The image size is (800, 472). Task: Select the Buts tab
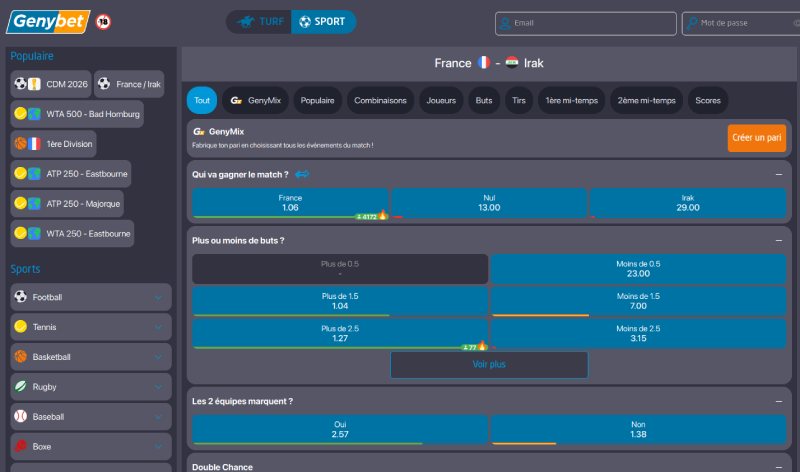point(484,101)
